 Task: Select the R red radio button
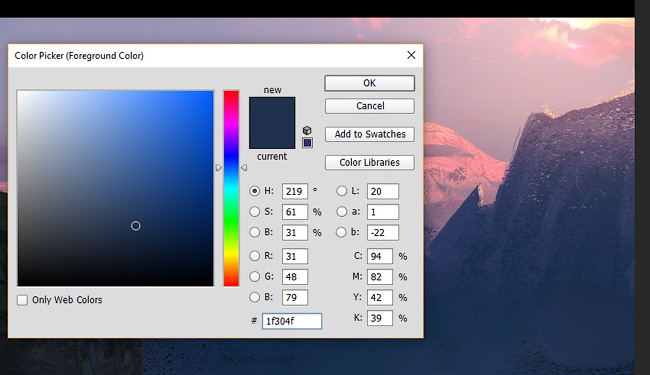255,256
